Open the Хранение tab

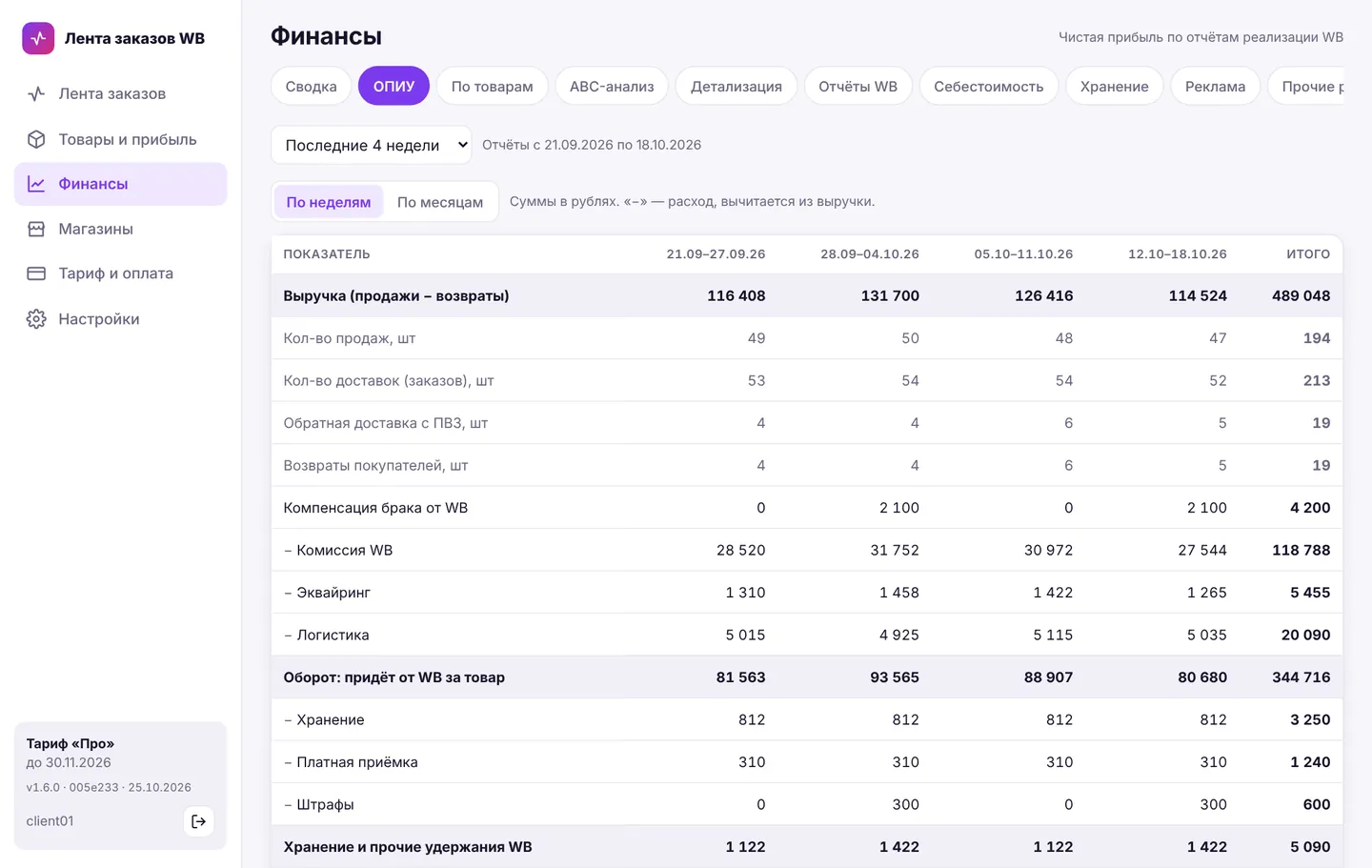coord(1115,86)
